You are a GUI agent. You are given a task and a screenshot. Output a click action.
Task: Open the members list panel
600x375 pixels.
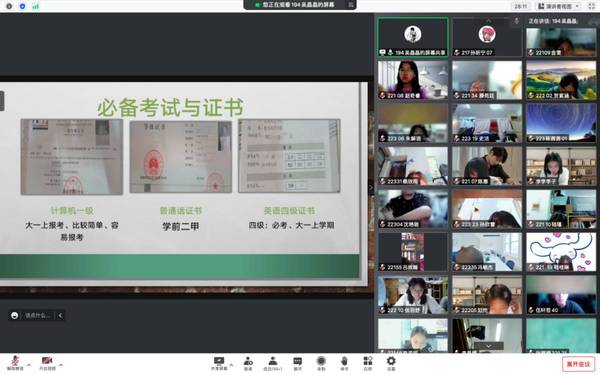pos(273,363)
